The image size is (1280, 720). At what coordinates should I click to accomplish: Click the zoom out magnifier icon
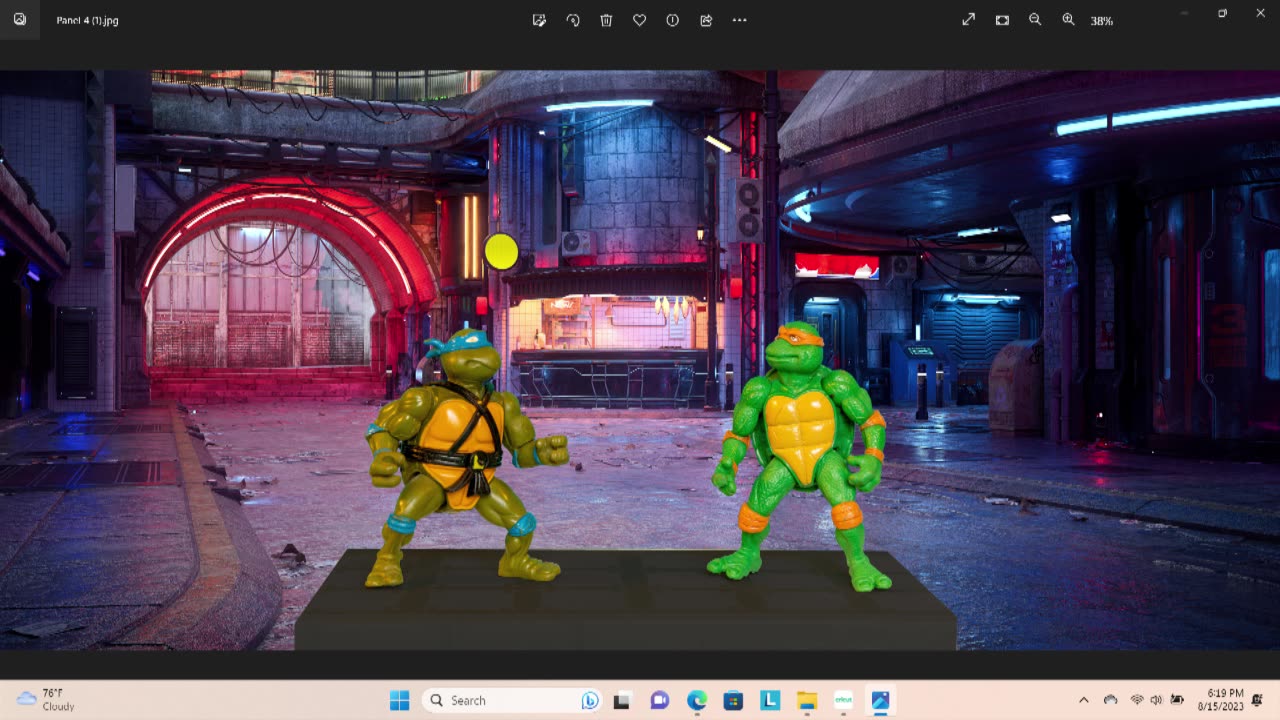coord(1035,20)
